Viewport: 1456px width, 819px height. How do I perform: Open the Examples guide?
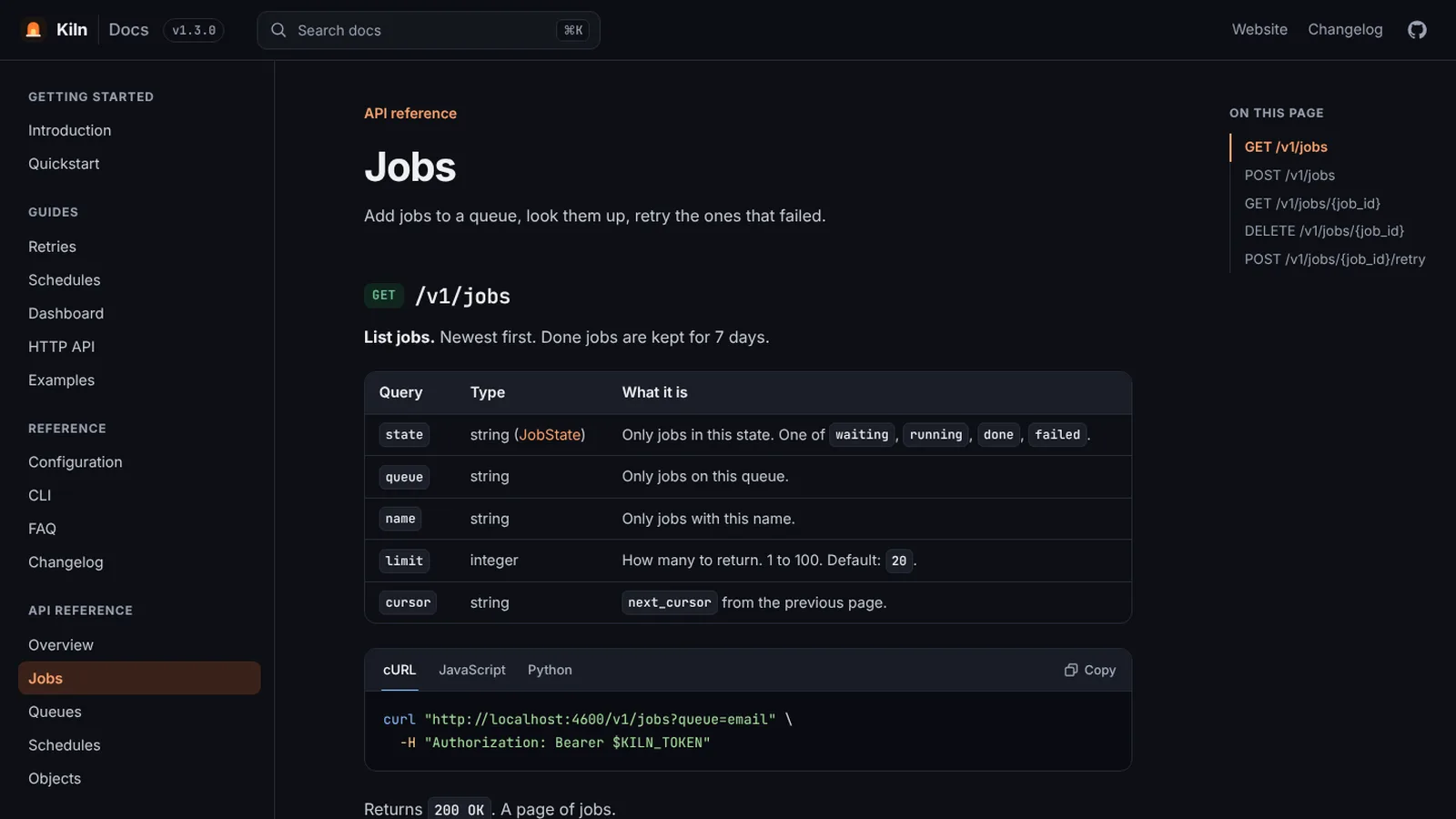[x=61, y=380]
